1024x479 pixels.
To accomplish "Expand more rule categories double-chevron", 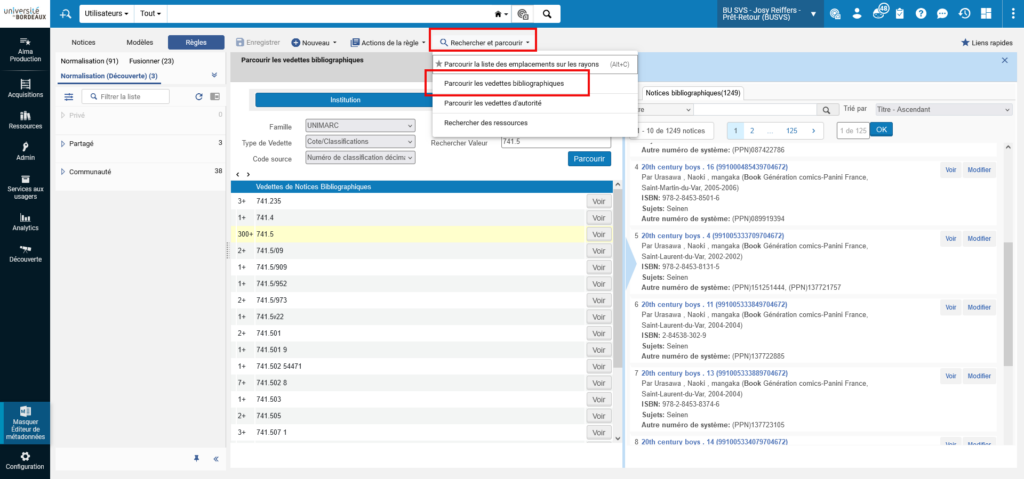I will 214,75.
